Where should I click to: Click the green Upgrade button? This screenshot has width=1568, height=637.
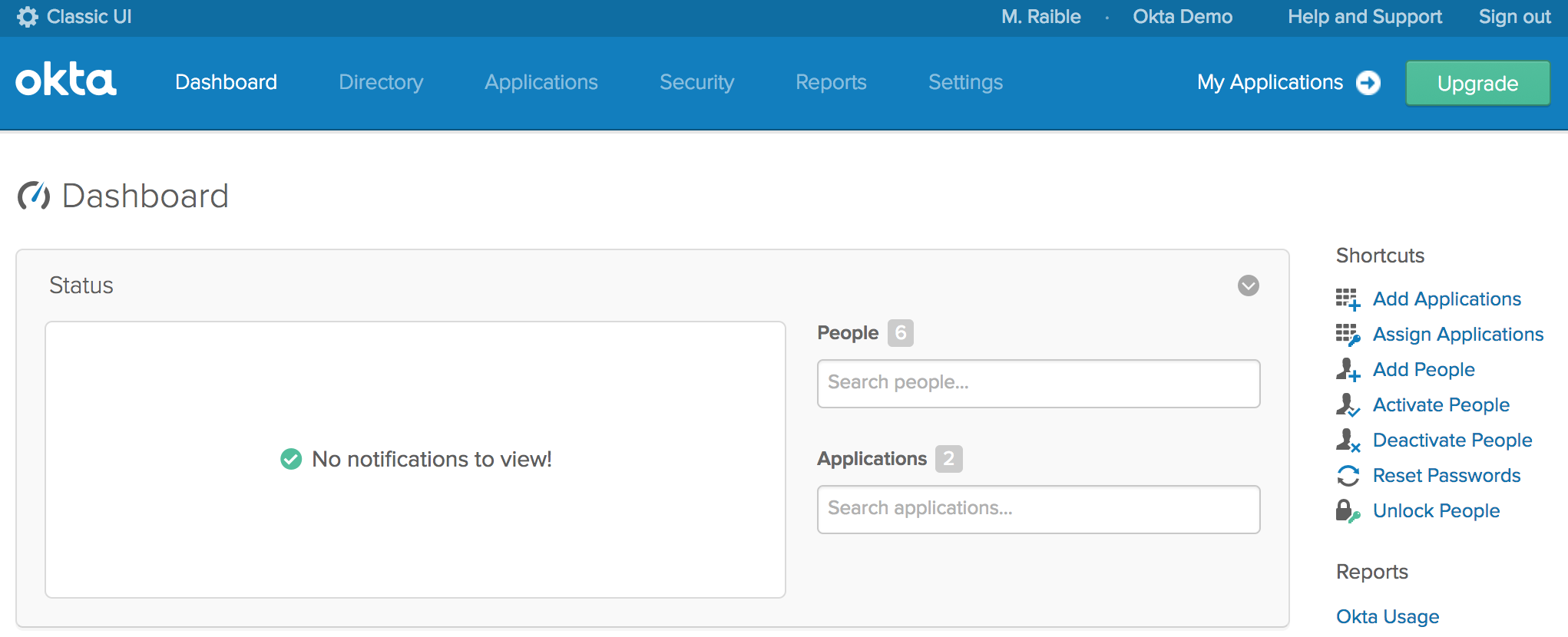click(1478, 83)
